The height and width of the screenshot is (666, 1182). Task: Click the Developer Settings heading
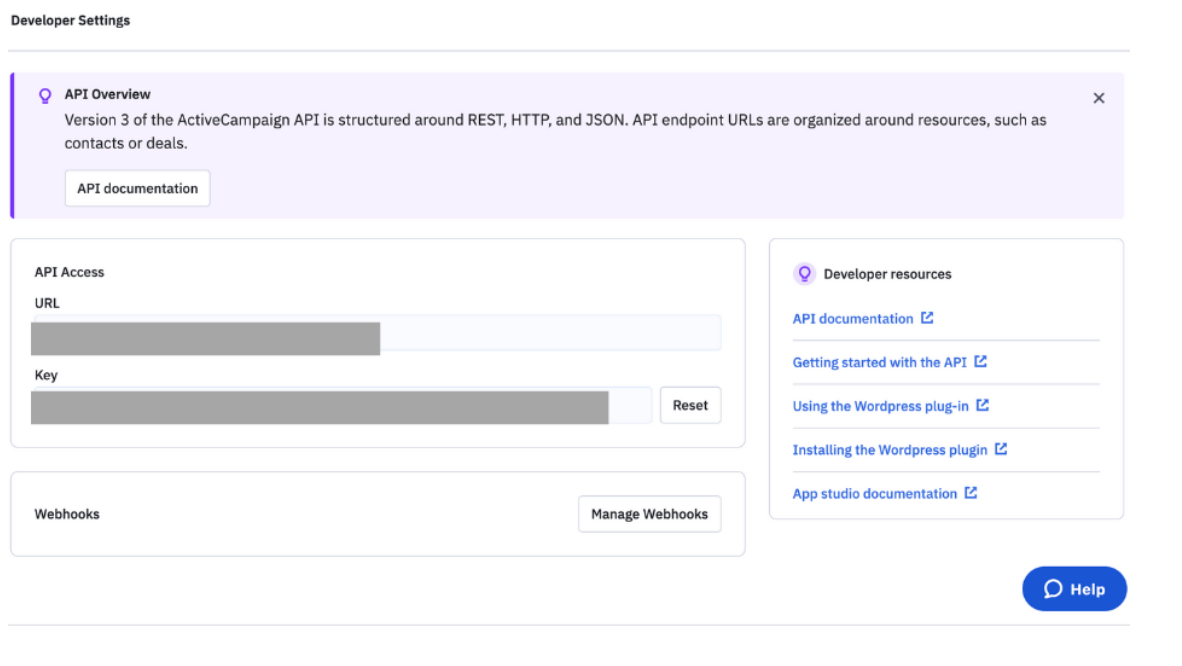click(70, 20)
